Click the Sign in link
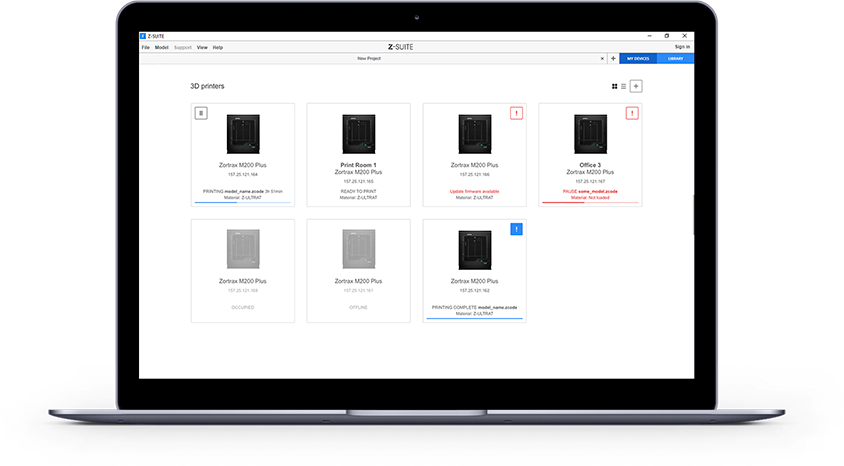 click(682, 47)
